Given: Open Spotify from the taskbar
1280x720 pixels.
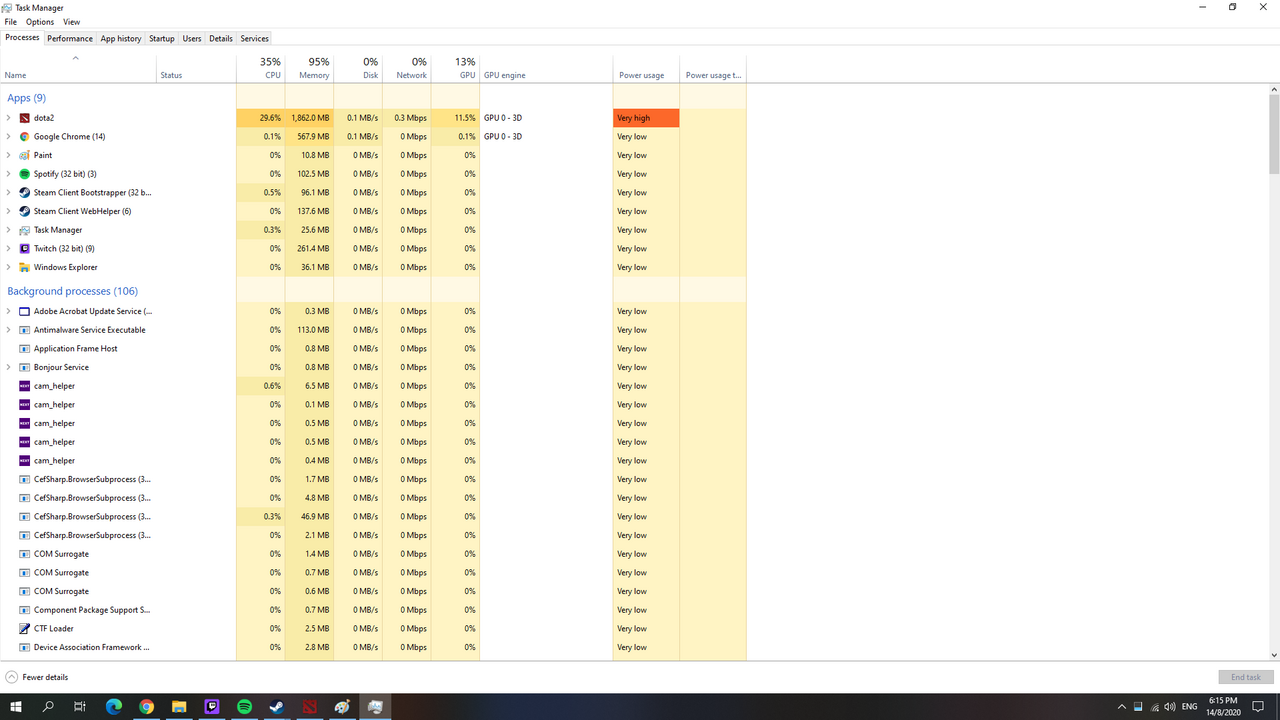Looking at the screenshot, I should click(x=244, y=706).
